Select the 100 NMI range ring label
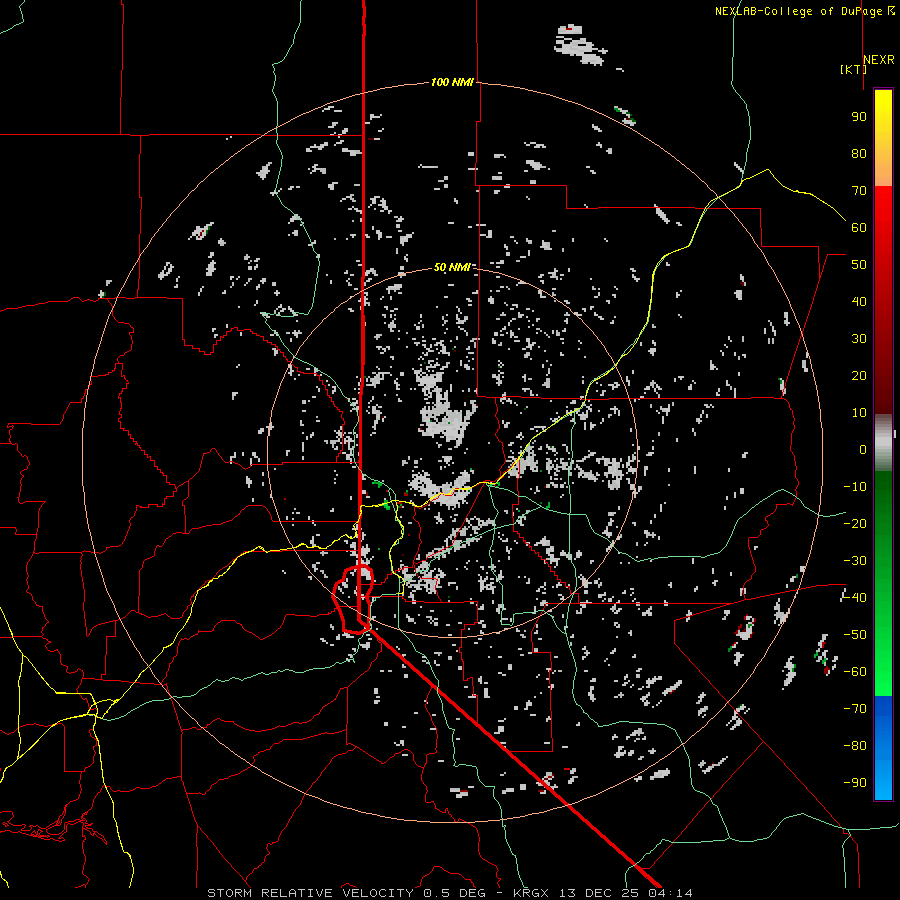This screenshot has width=900, height=900. click(x=452, y=82)
